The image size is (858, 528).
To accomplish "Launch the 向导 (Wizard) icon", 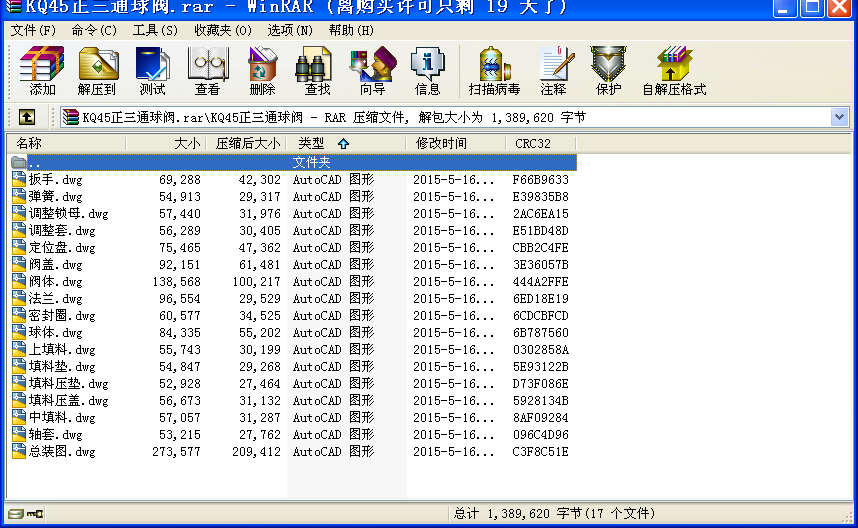I will pyautogui.click(x=372, y=71).
